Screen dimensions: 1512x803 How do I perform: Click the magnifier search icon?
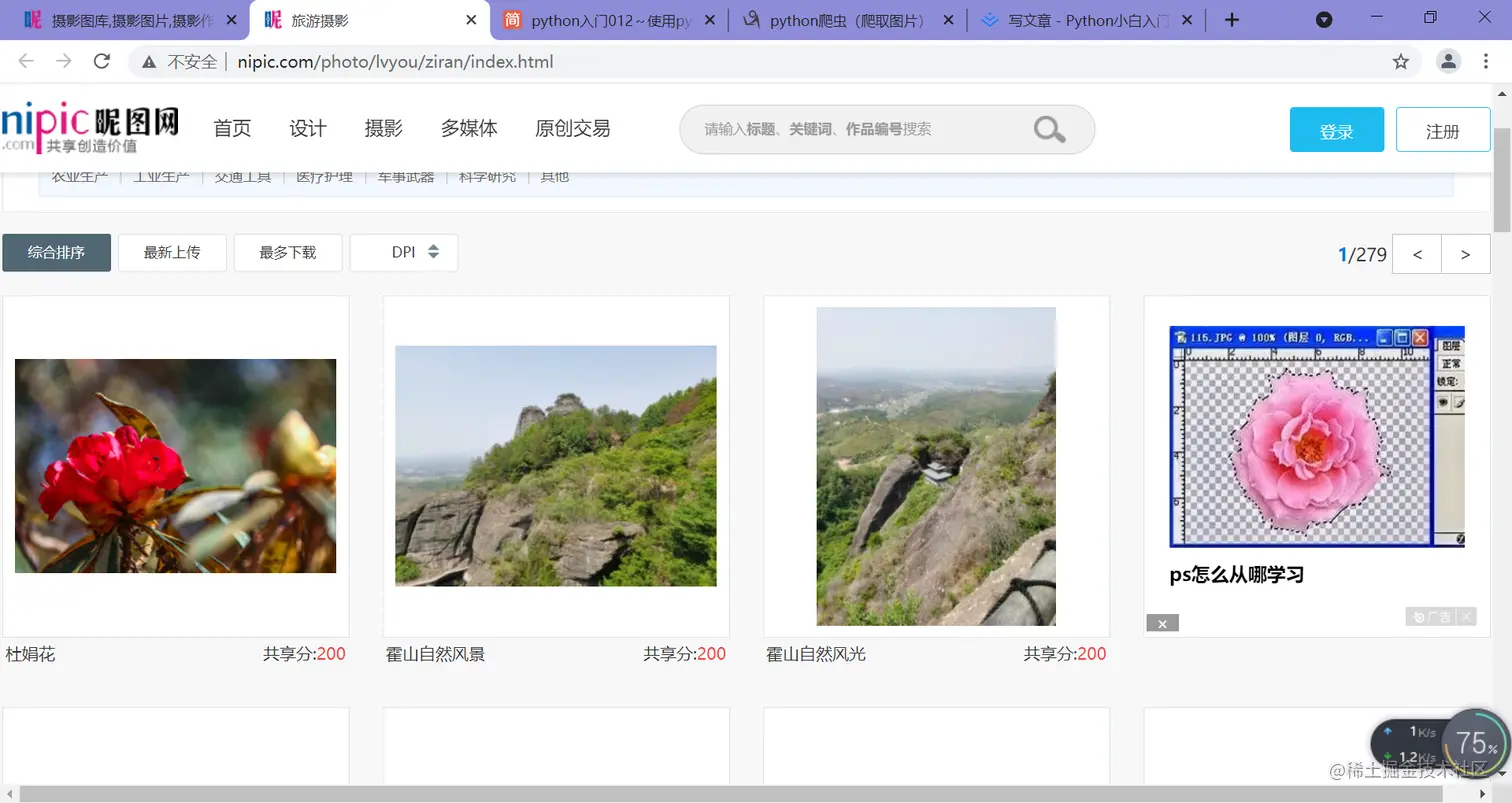(1049, 129)
